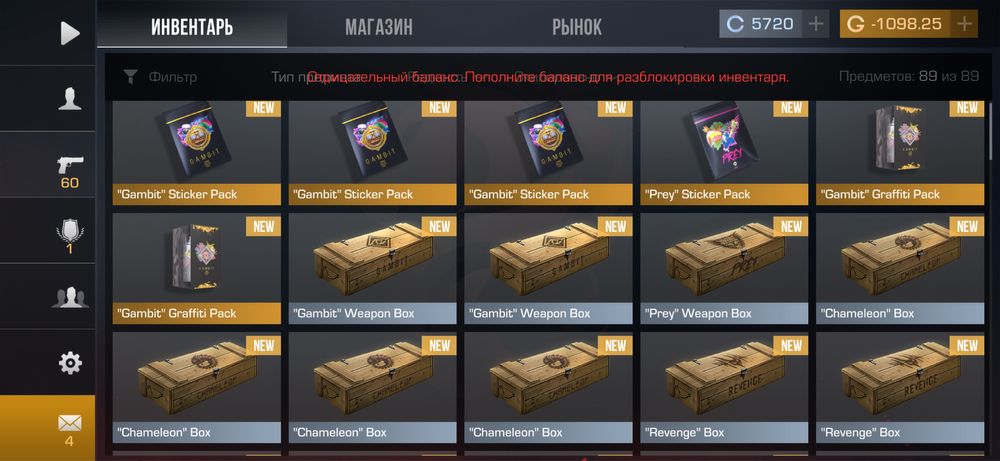The image size is (1000, 461).
Task: Open the player profile icon
Action: coord(70,99)
